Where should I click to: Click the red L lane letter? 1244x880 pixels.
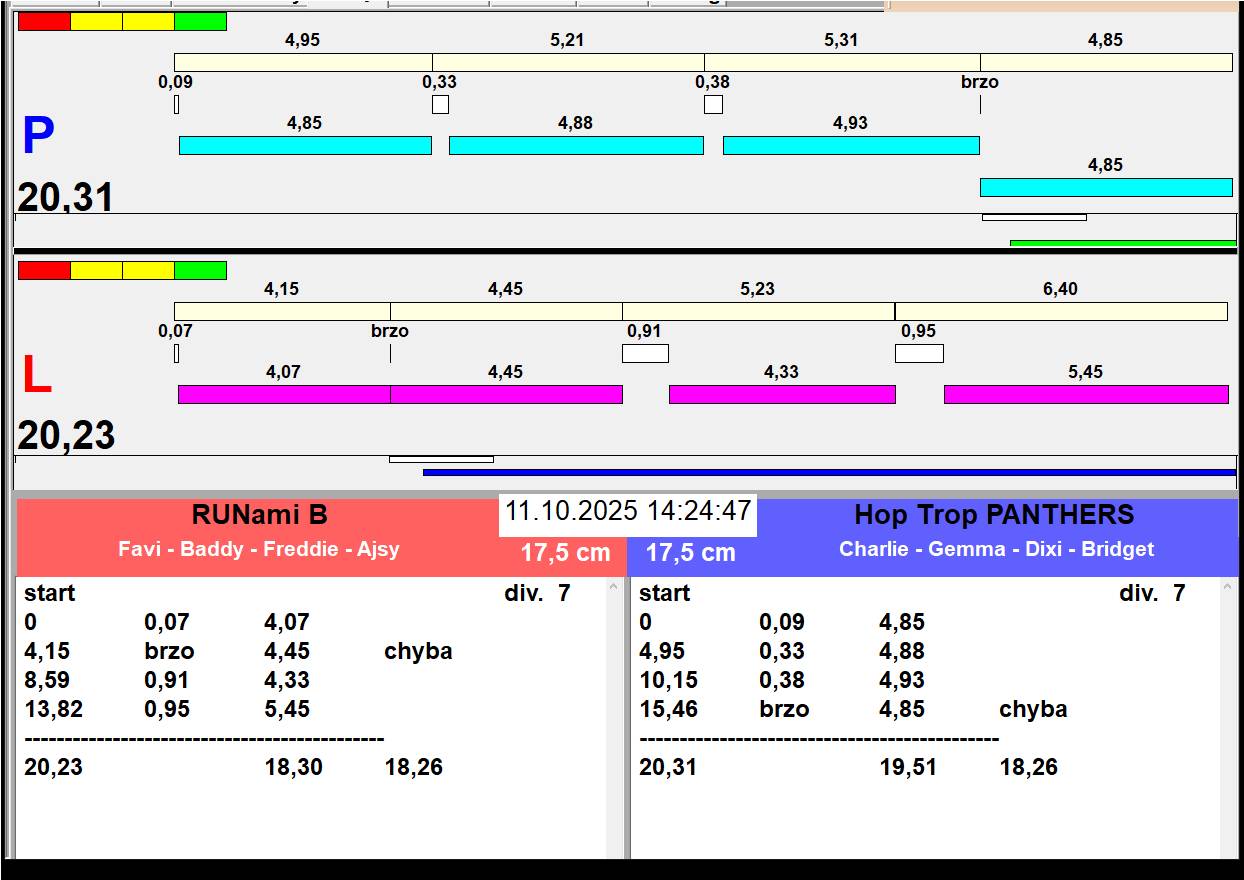[37, 377]
